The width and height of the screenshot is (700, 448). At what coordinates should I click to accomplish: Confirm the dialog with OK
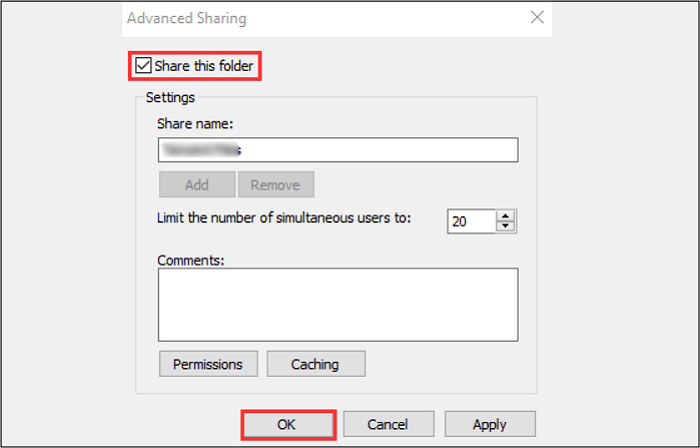click(287, 424)
